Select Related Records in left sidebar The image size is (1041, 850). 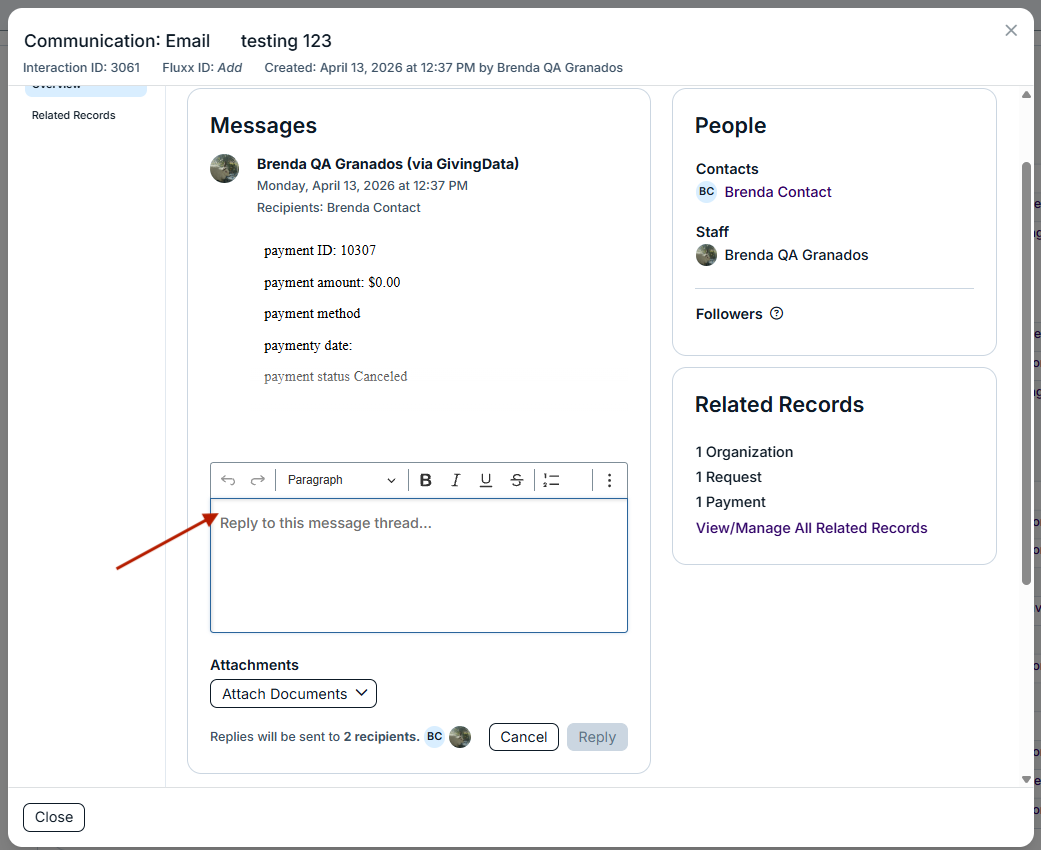[x=74, y=116]
